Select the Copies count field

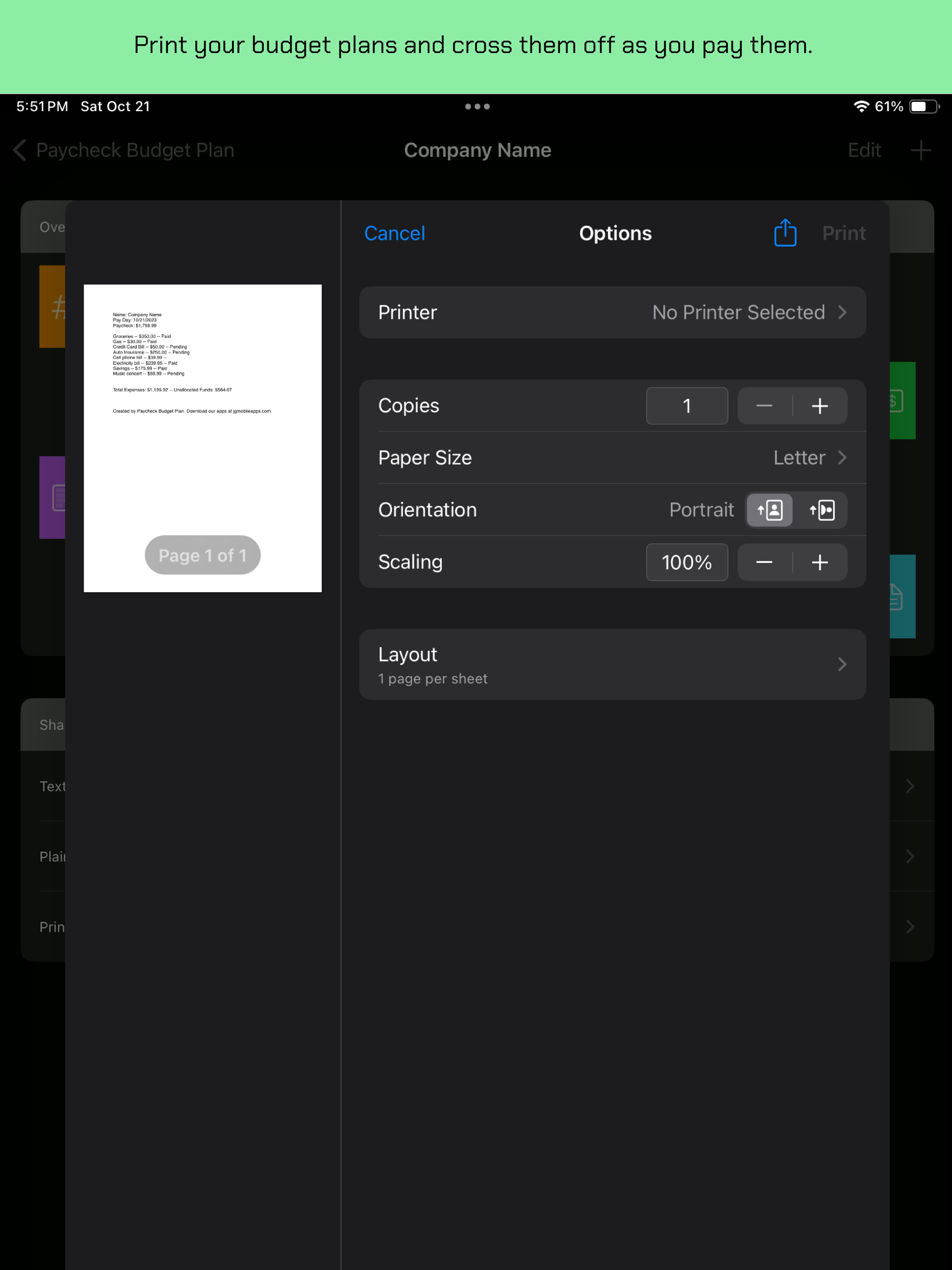687,406
